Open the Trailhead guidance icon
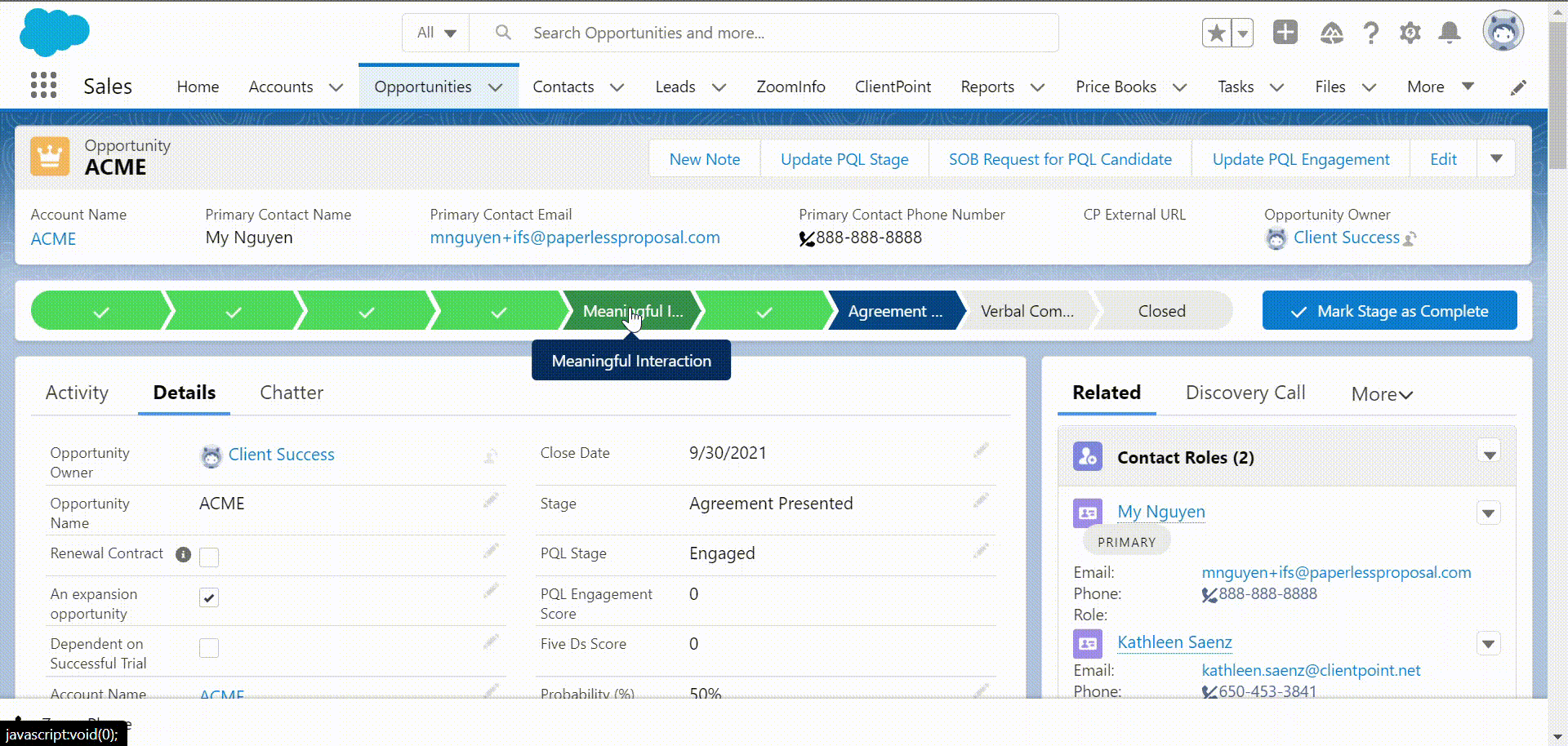This screenshot has height=746, width=1568. 1331,33
